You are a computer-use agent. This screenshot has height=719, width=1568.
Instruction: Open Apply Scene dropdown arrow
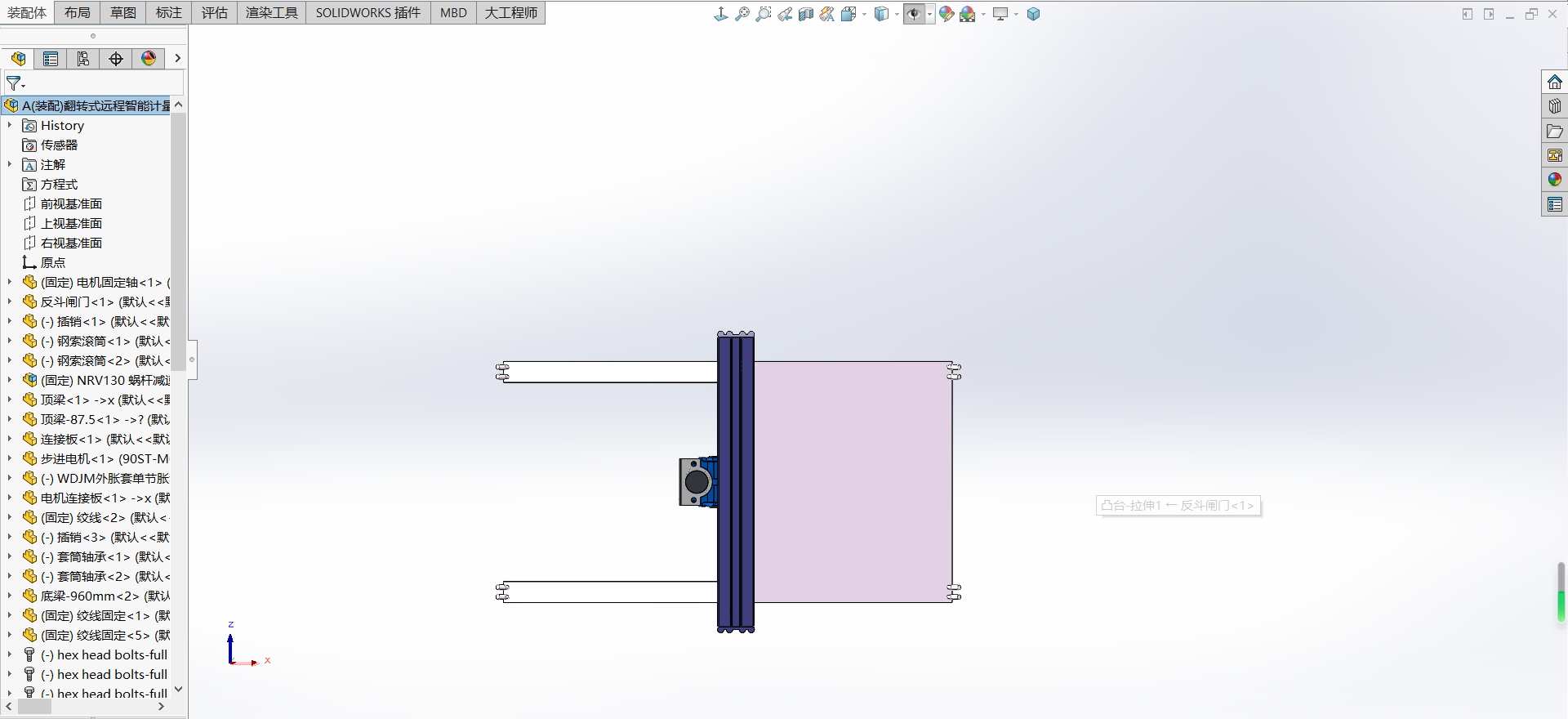pos(983,14)
